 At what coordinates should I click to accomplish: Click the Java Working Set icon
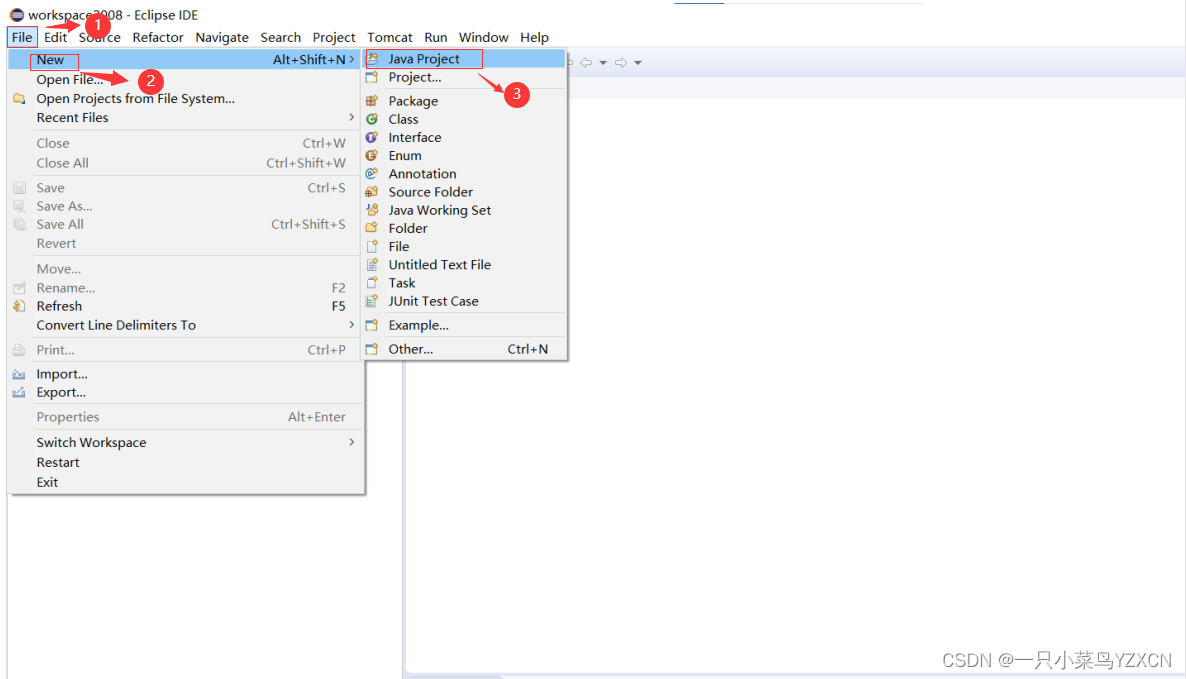pos(372,209)
